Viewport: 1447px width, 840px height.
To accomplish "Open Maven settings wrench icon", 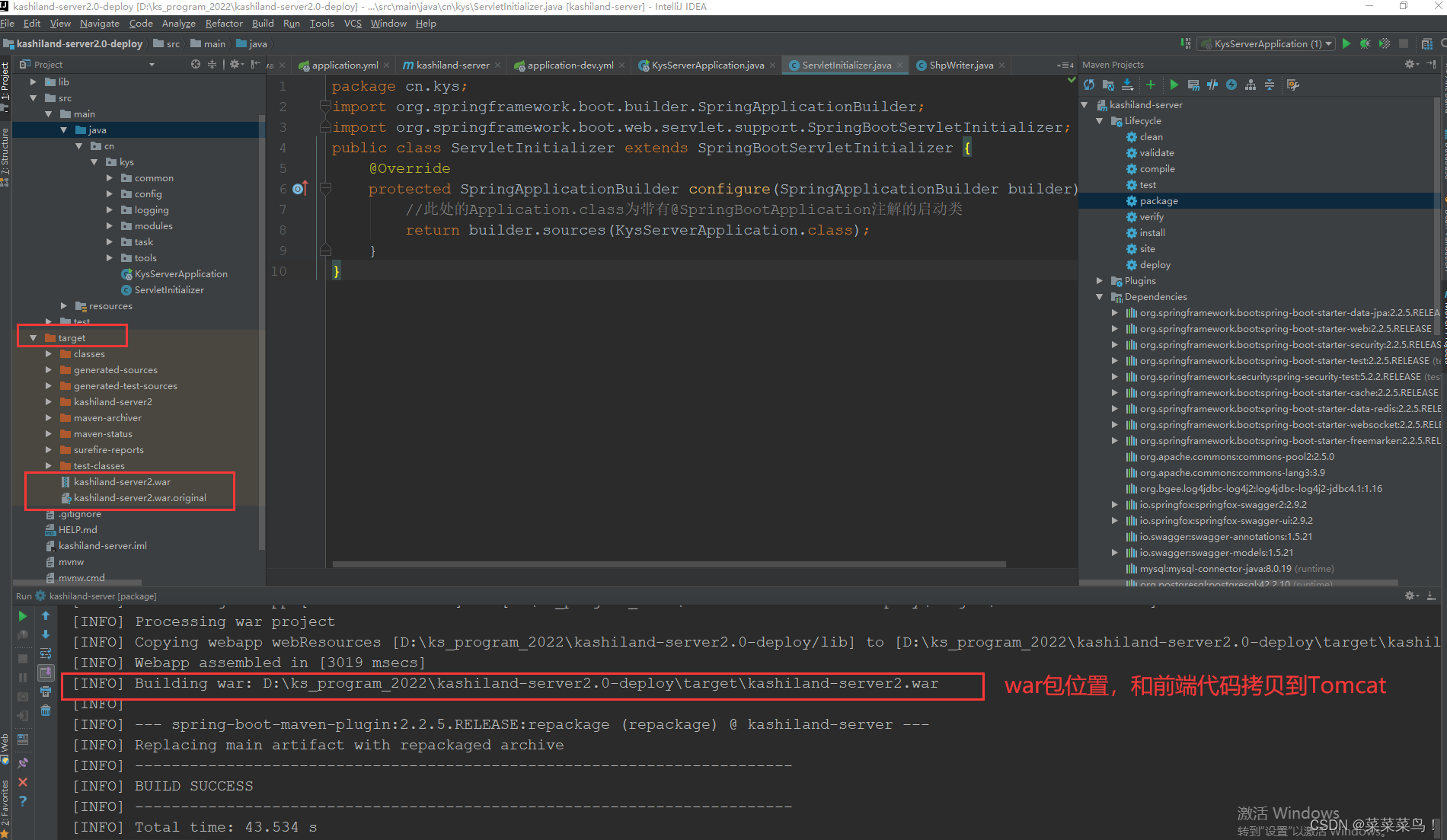I will 1293,85.
